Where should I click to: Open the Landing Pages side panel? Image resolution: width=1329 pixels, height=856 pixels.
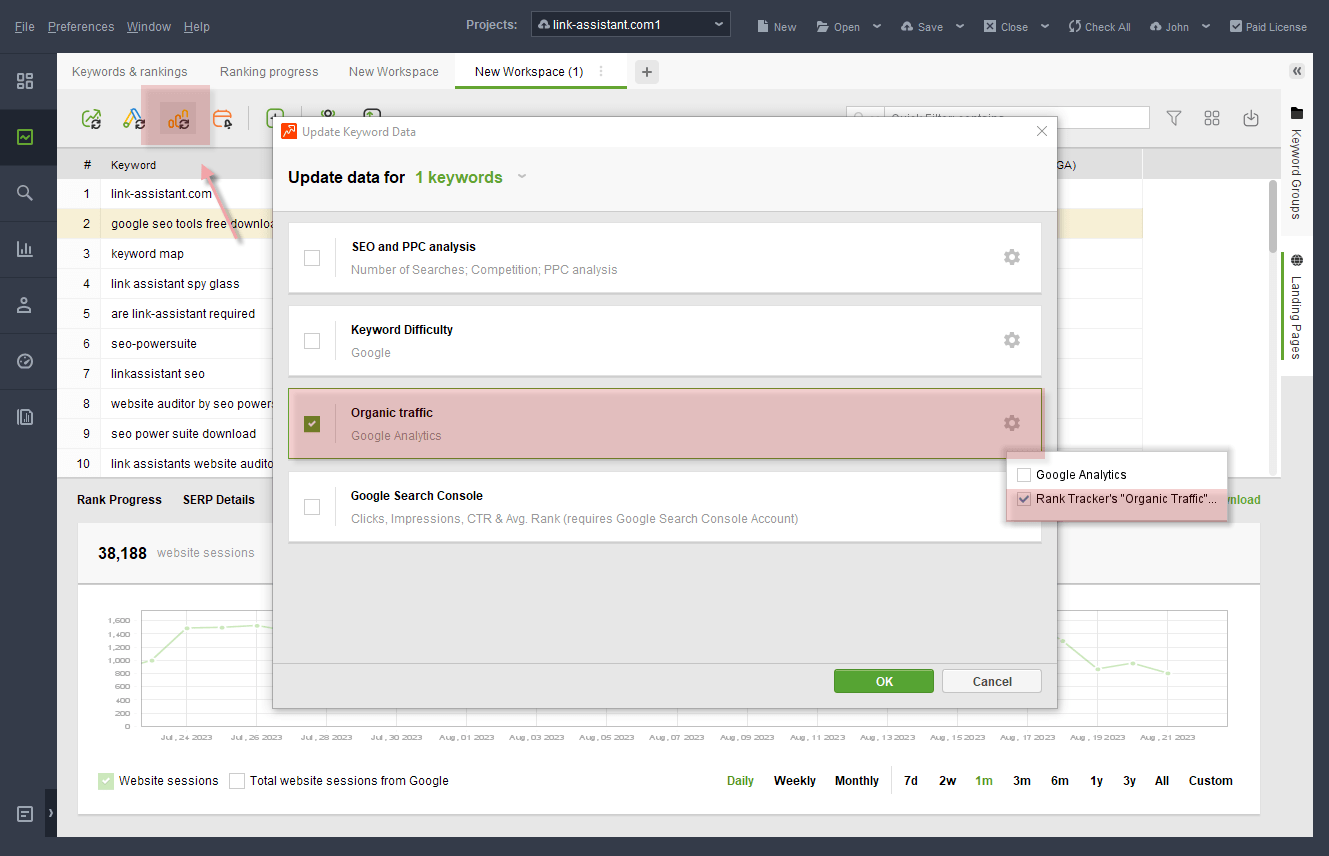click(x=1297, y=307)
